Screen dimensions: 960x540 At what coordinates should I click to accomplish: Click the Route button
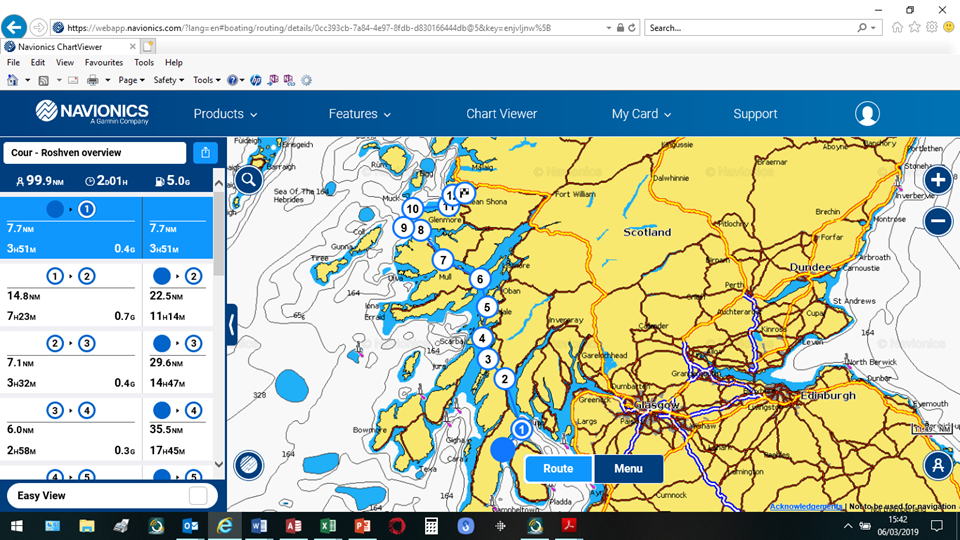[558, 468]
